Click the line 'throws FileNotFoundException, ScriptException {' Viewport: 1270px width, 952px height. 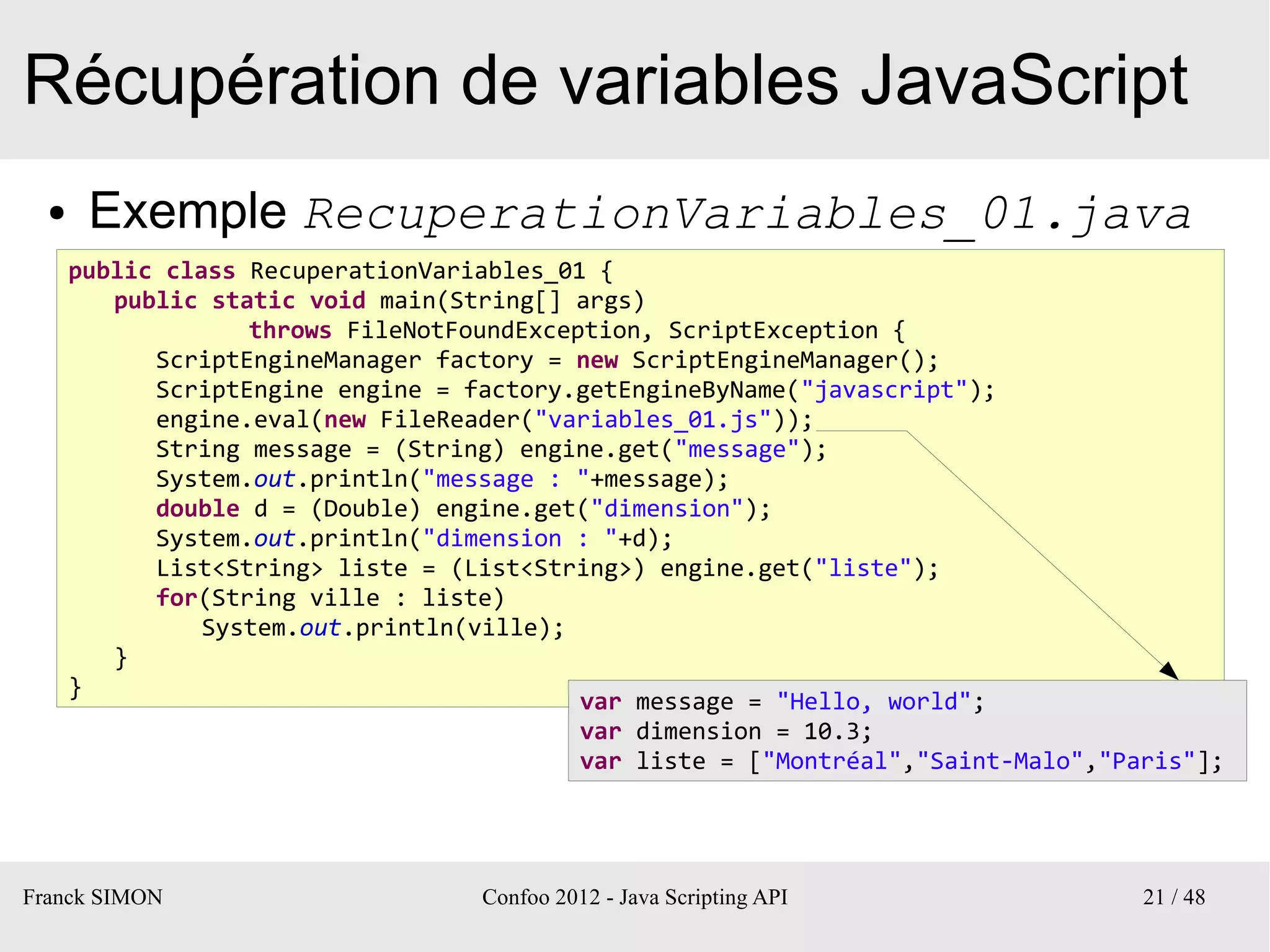(x=577, y=331)
